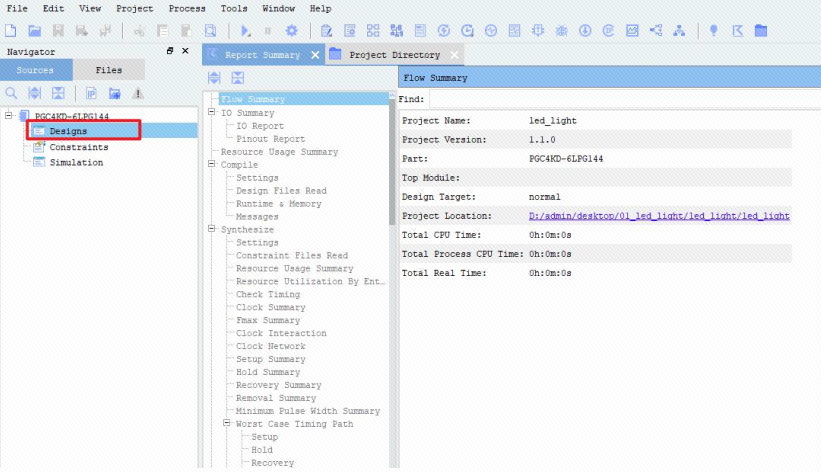Open the Edit menu
The image size is (821, 473).
53,8
